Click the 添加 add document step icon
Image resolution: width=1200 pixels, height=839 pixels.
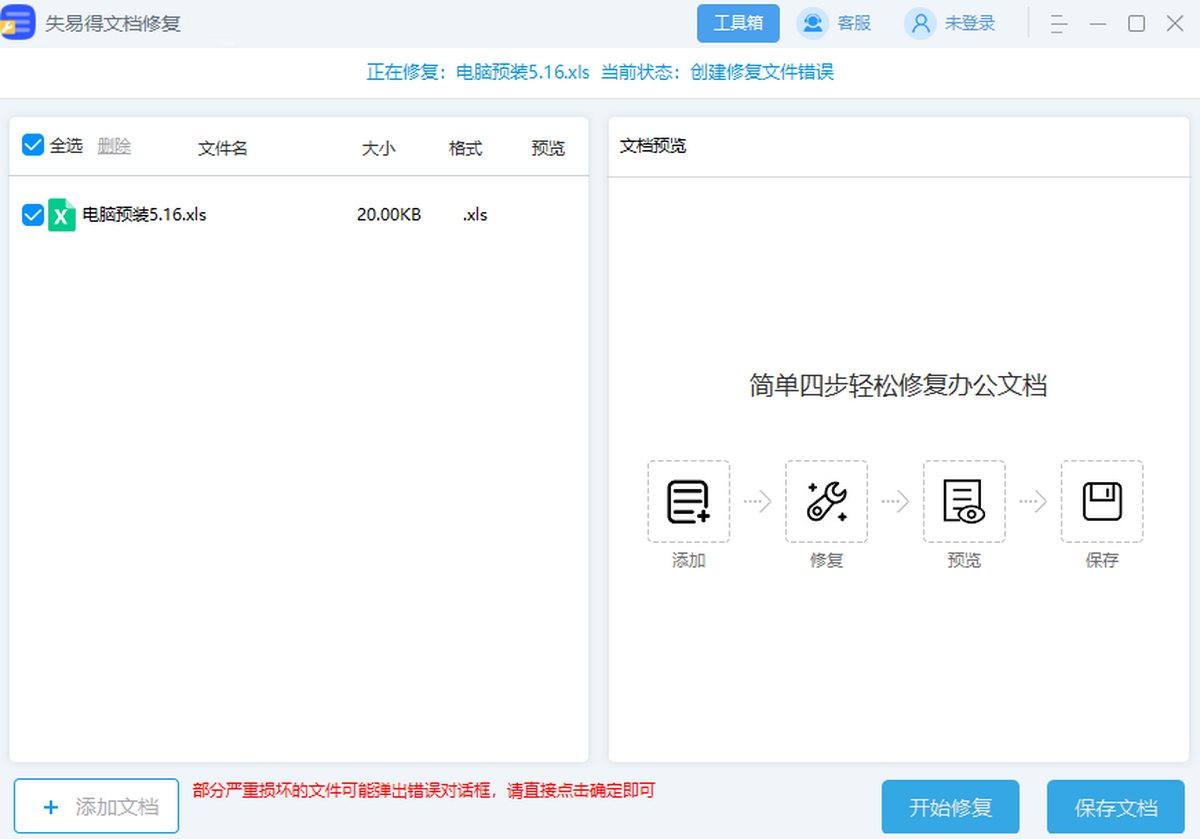689,501
